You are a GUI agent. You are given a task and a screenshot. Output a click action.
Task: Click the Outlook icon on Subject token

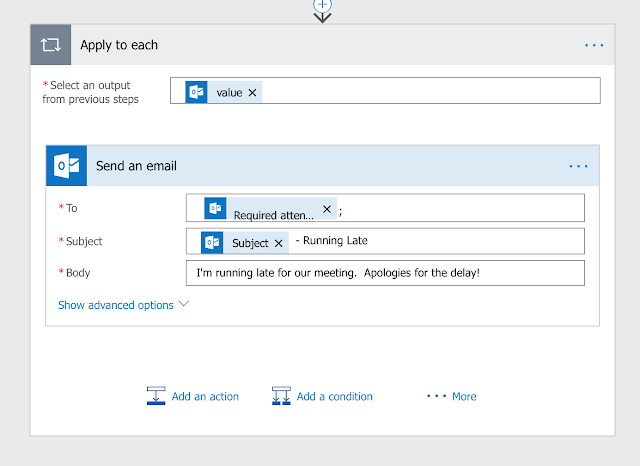212,242
